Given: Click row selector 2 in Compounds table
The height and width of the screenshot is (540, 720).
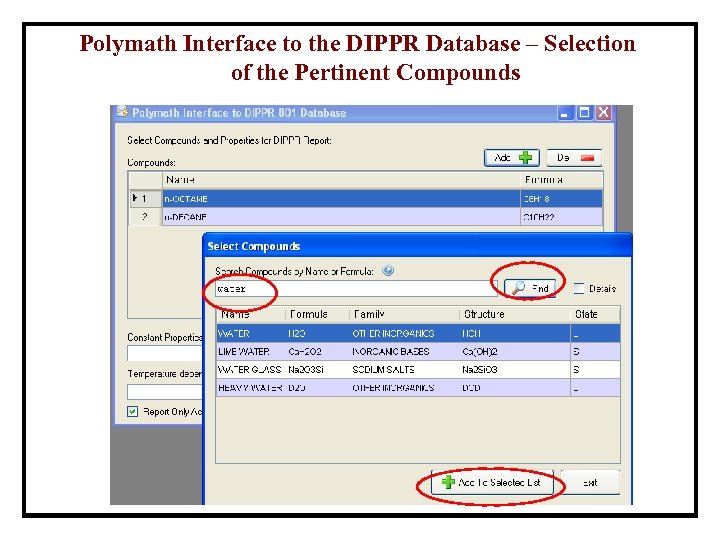Looking at the screenshot, I should 146,217.
